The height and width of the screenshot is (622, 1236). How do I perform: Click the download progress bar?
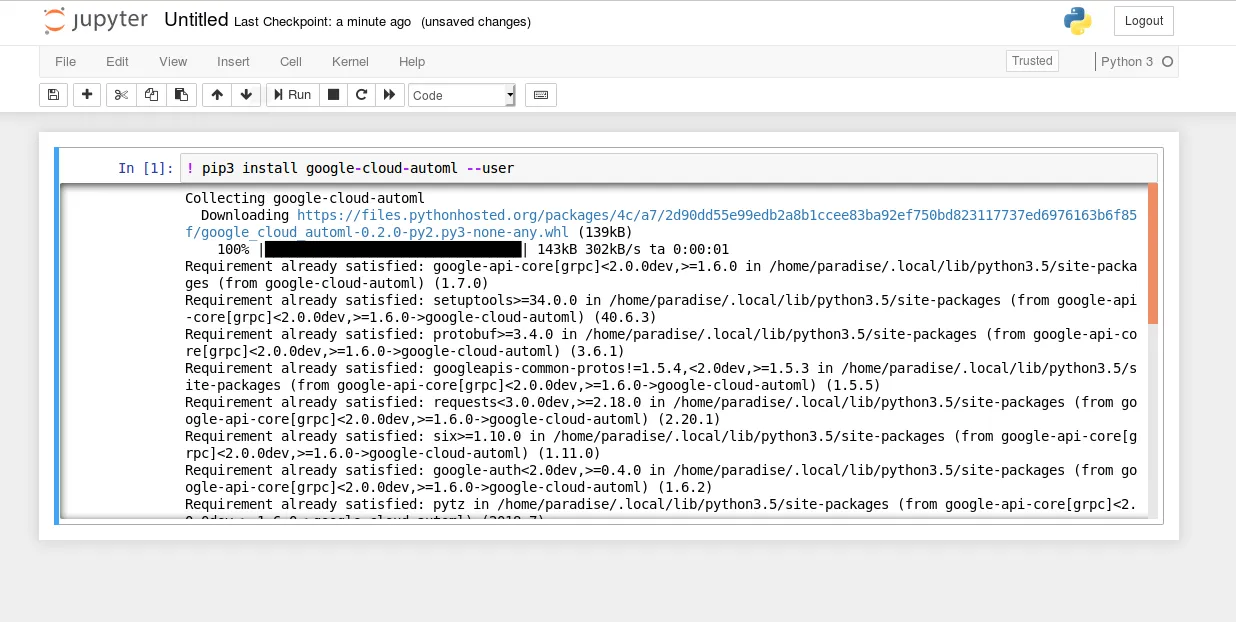pos(393,249)
